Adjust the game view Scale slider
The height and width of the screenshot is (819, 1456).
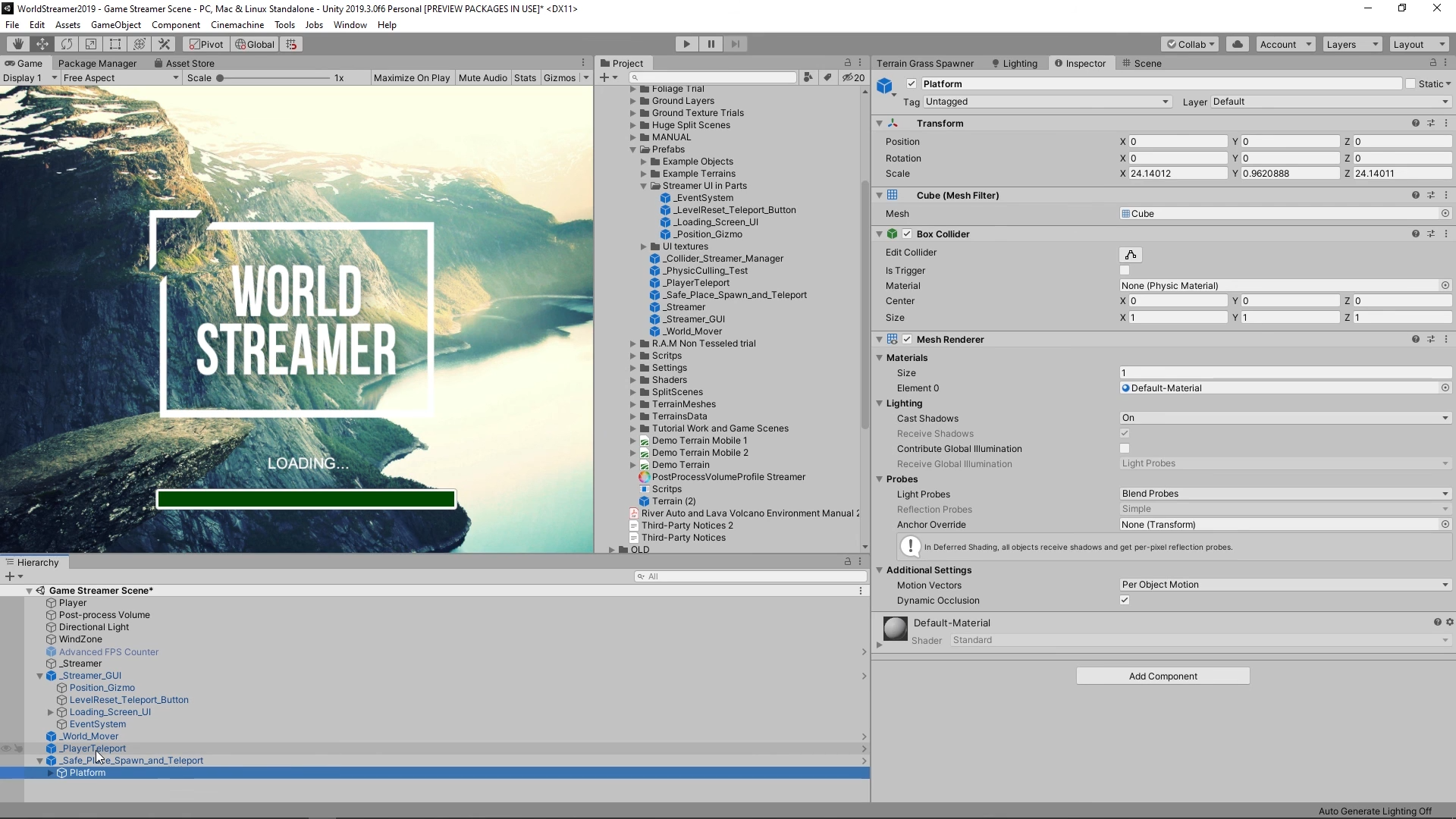[x=220, y=78]
